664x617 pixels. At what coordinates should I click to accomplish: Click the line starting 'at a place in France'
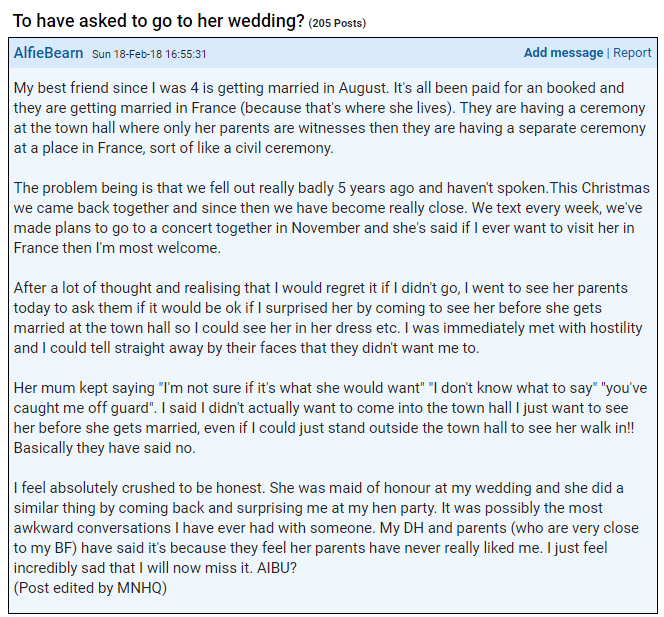tap(174, 148)
